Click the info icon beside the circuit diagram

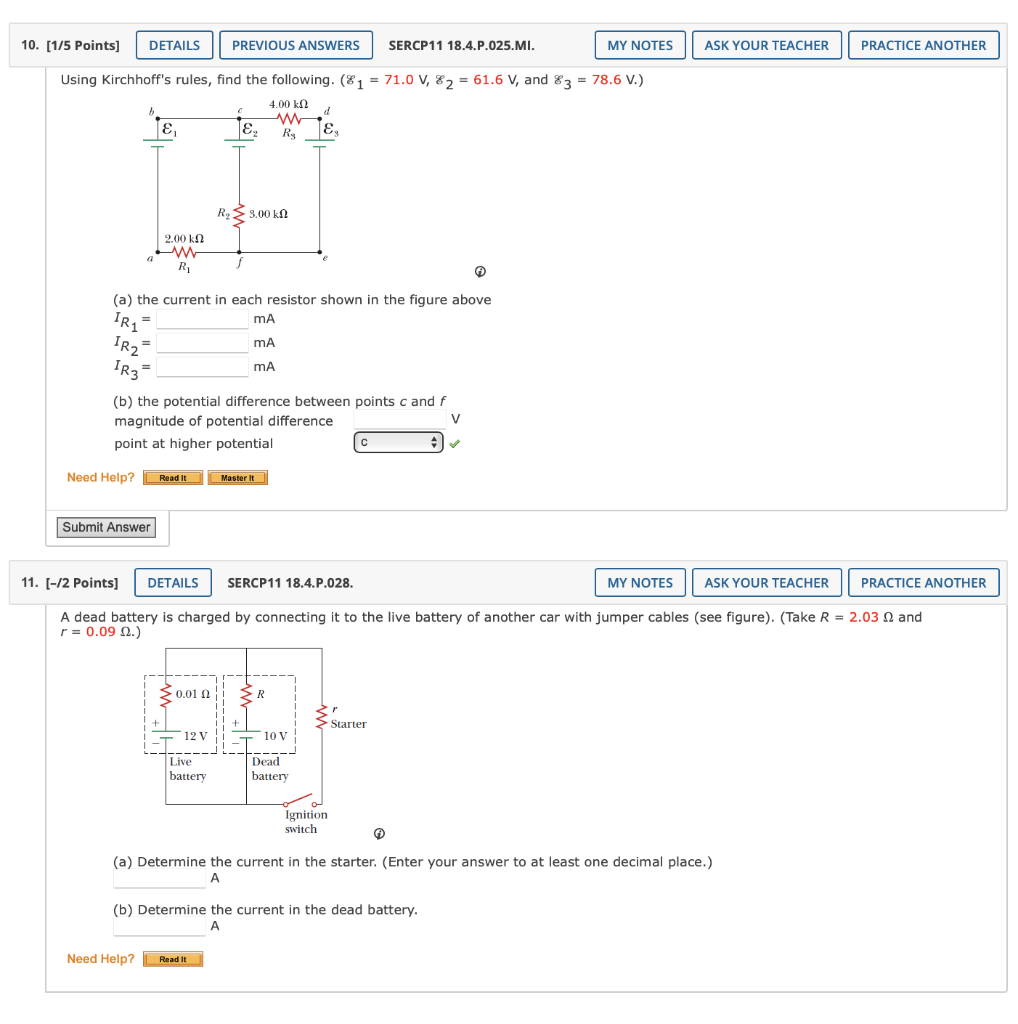pos(481,270)
